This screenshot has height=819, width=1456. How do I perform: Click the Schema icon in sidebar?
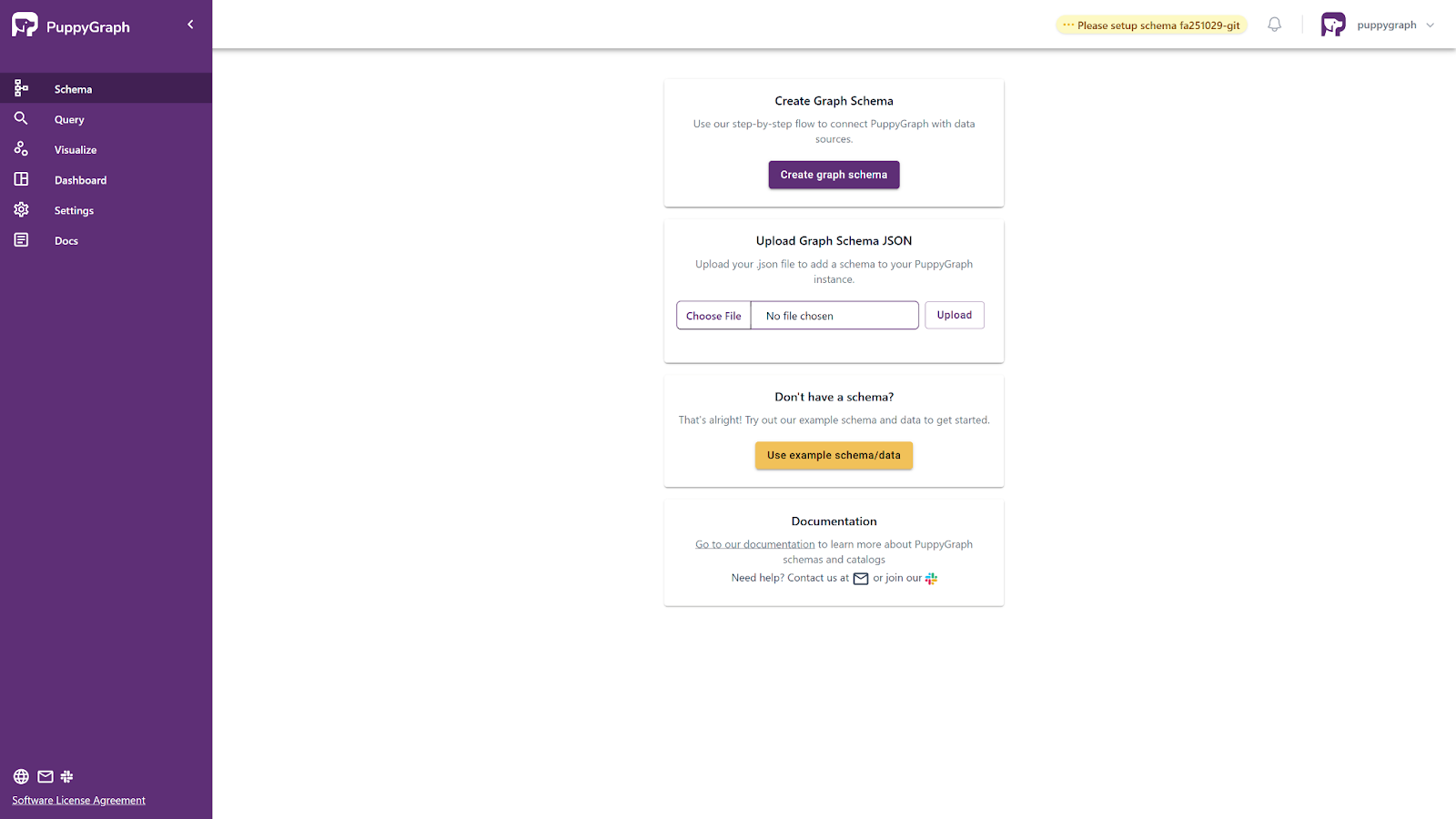[x=21, y=88]
